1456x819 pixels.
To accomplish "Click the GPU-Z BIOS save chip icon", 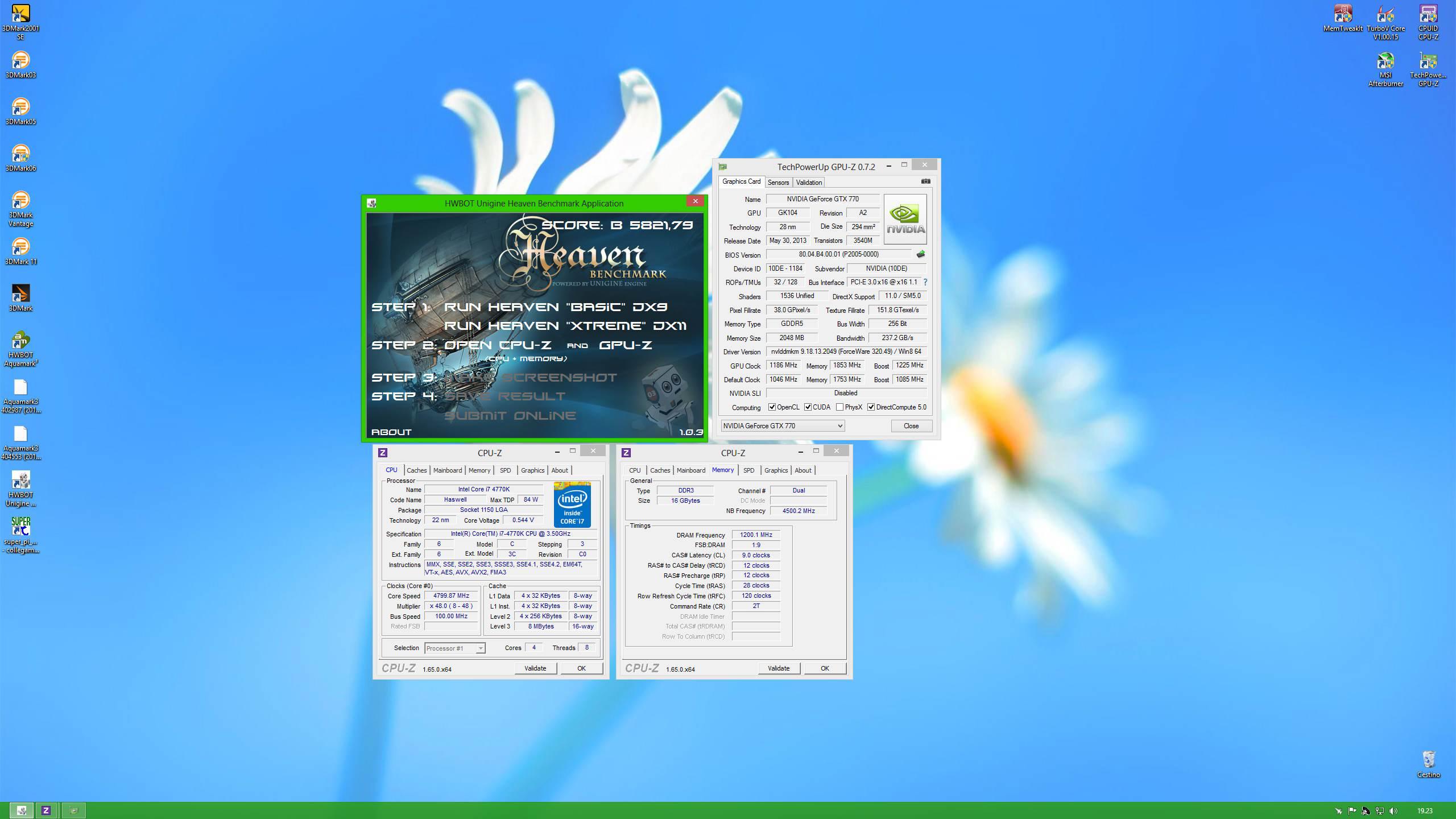I will [x=921, y=254].
